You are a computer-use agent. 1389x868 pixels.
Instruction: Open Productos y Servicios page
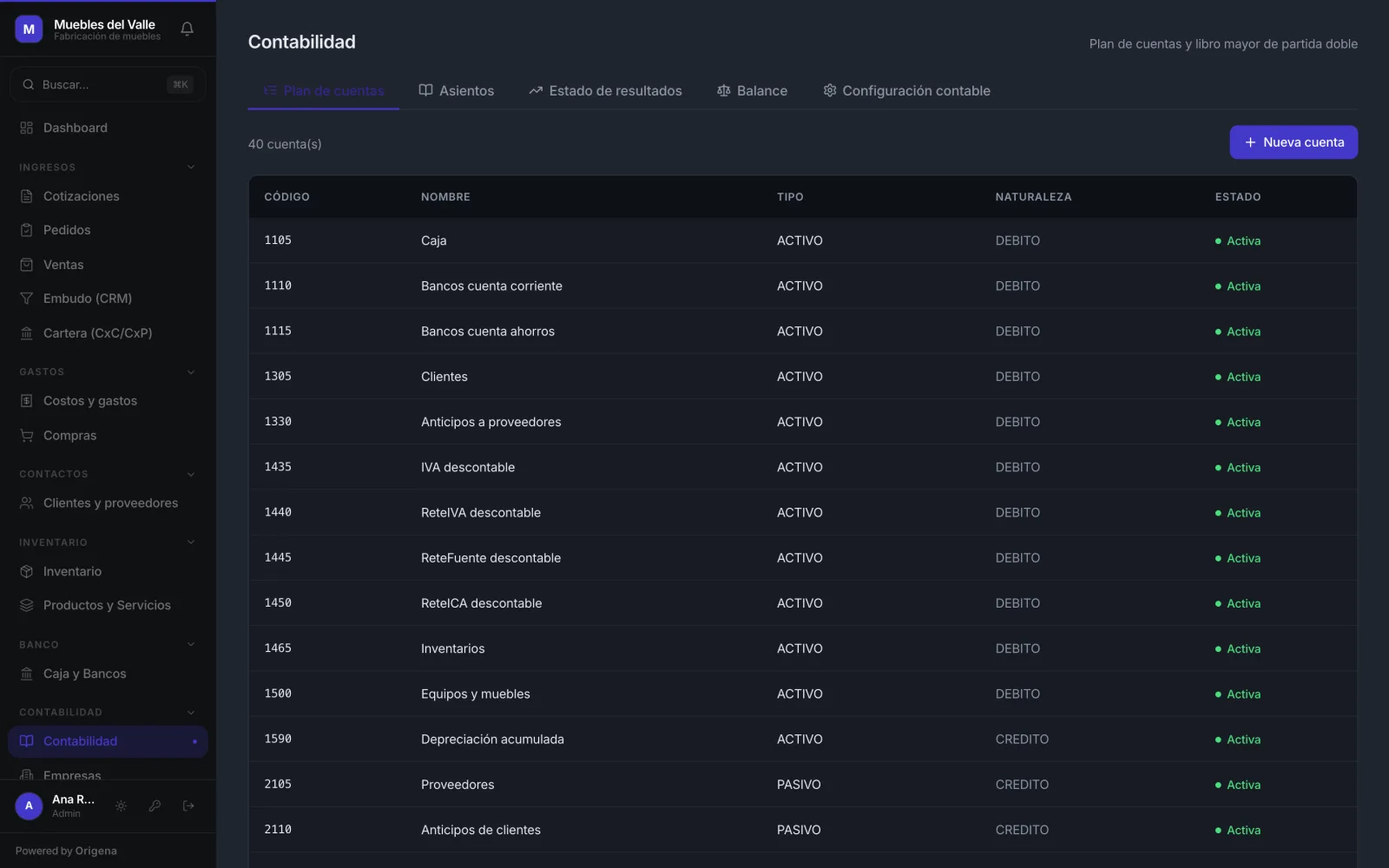click(x=108, y=606)
